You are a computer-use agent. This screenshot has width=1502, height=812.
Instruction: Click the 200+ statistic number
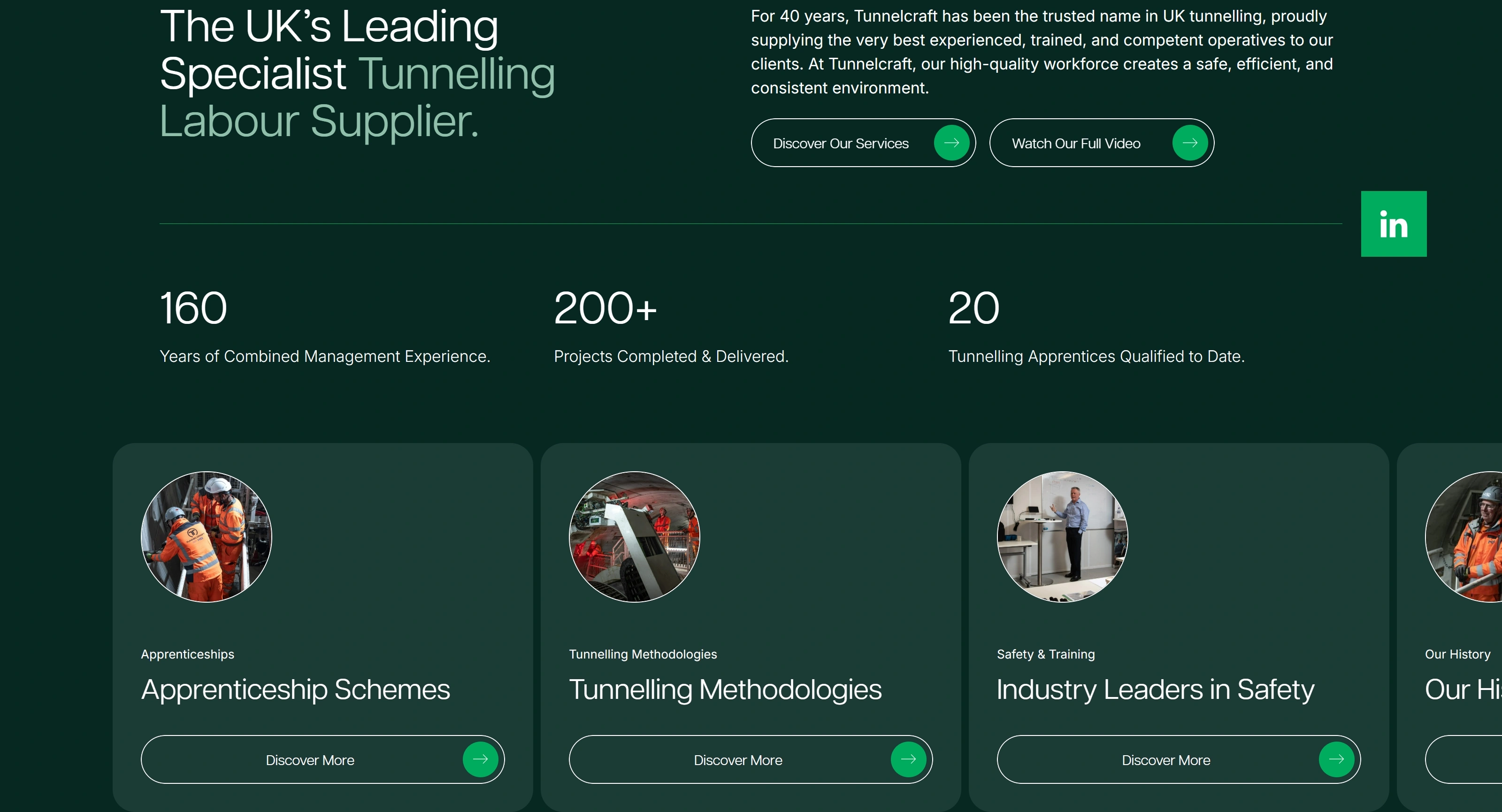coord(605,308)
